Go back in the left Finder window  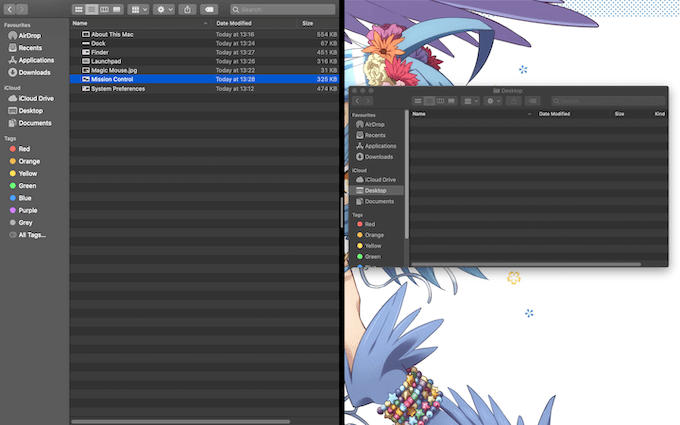pyautogui.click(x=10, y=9)
